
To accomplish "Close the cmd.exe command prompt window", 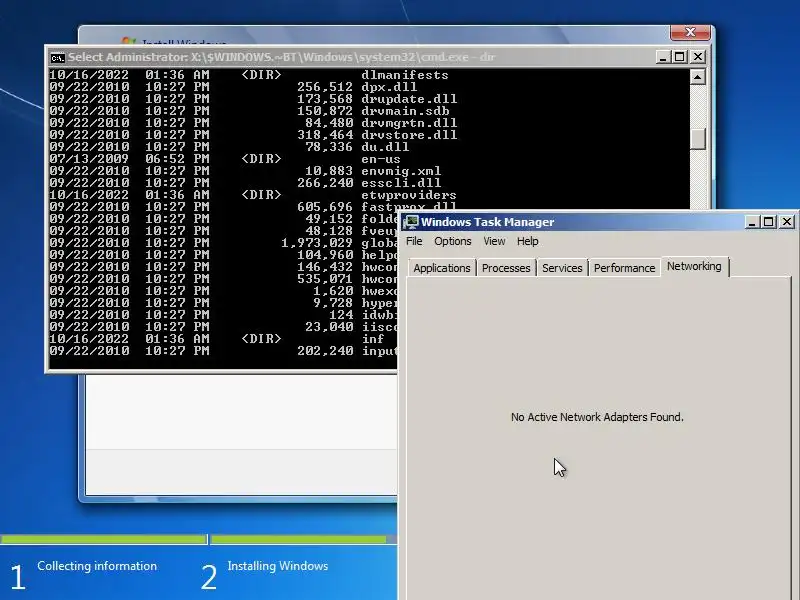I will (698, 57).
